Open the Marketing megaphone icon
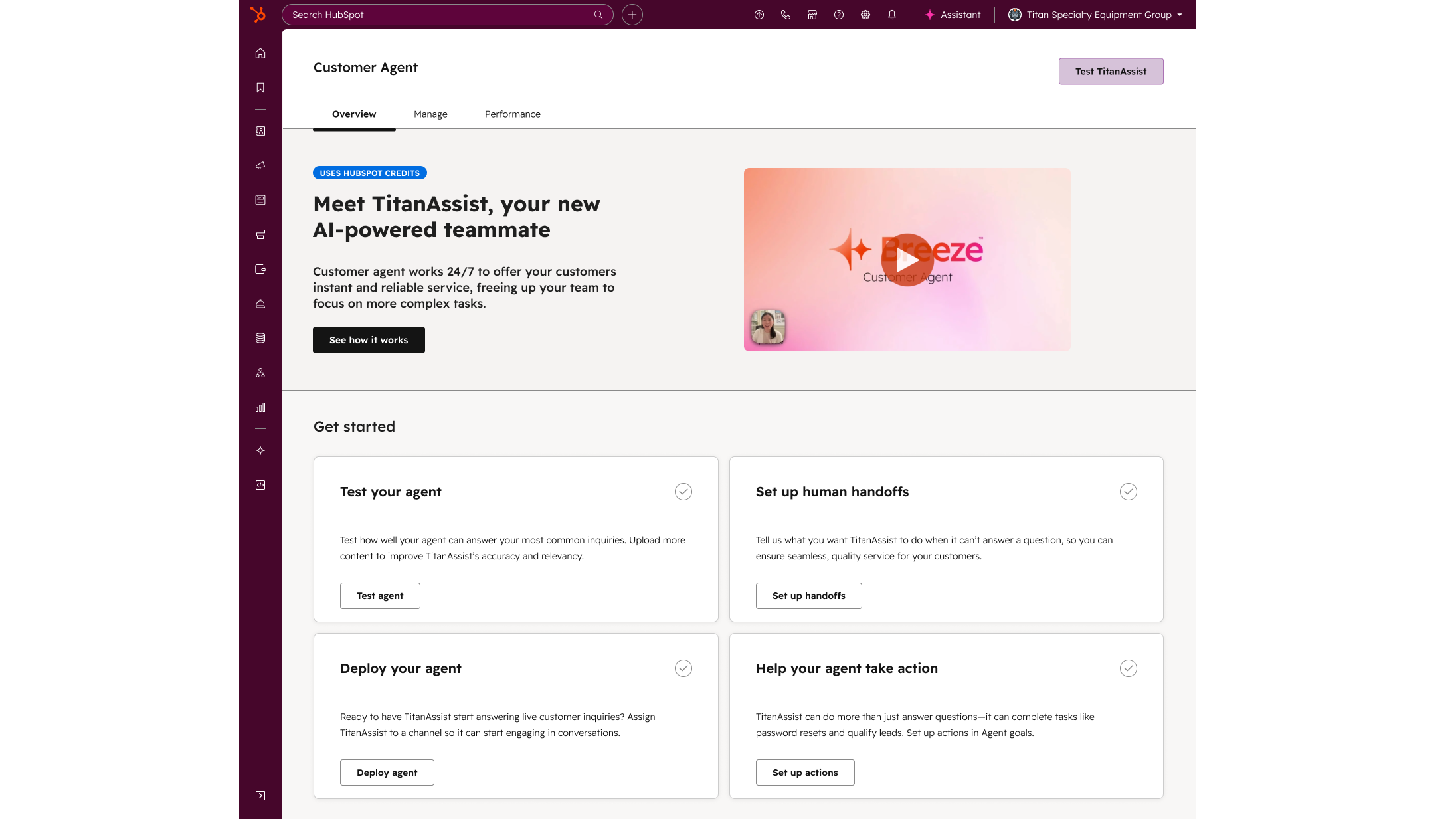 click(x=260, y=165)
